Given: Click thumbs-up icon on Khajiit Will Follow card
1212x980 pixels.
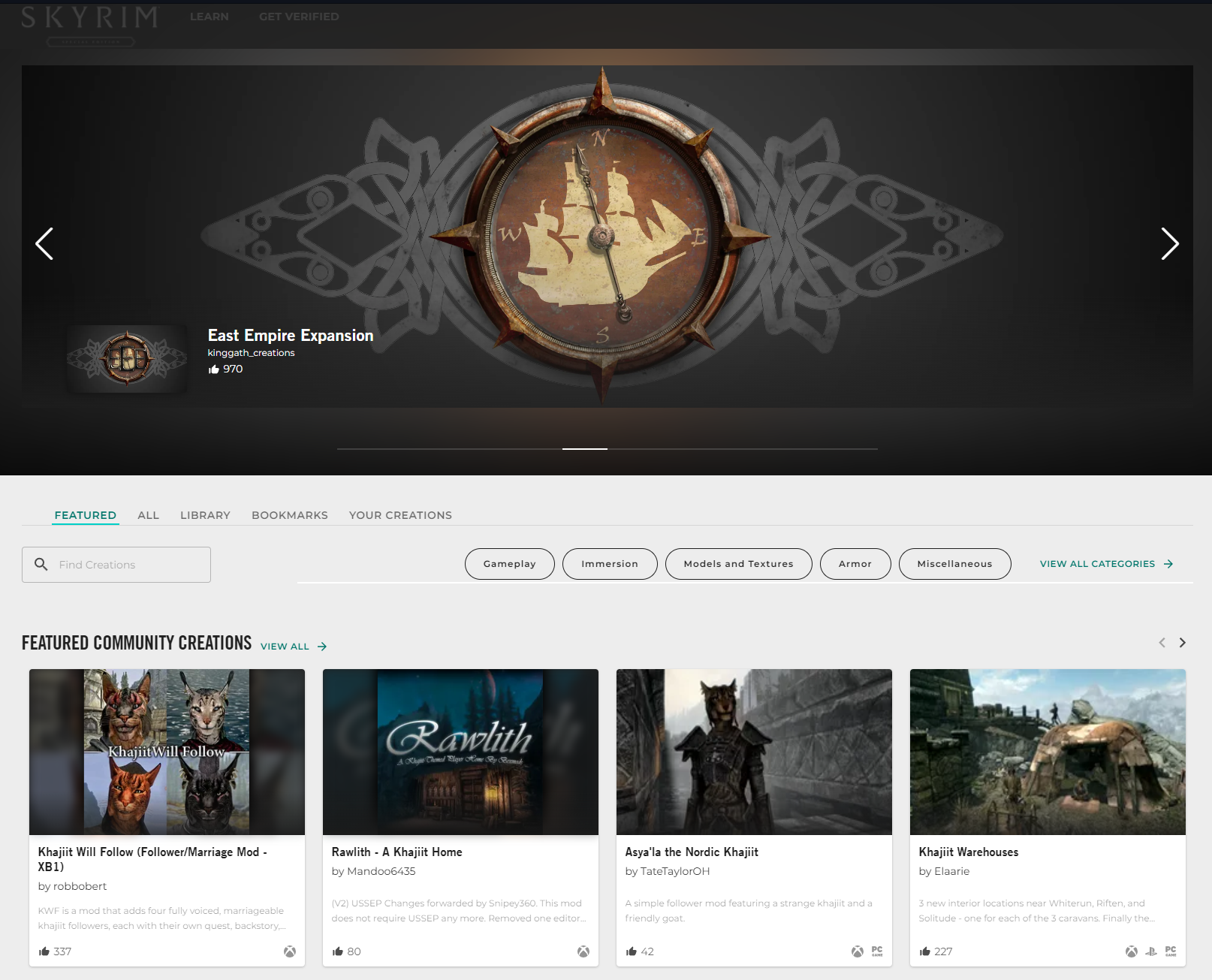Looking at the screenshot, I should pos(44,951).
